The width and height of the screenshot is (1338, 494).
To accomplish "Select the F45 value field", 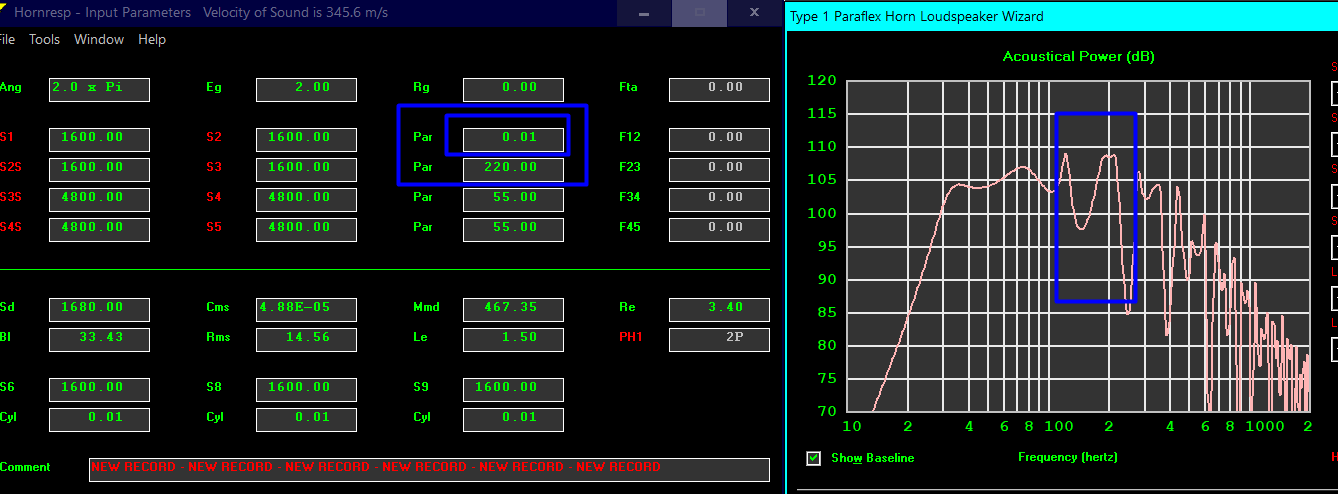I will pos(719,229).
